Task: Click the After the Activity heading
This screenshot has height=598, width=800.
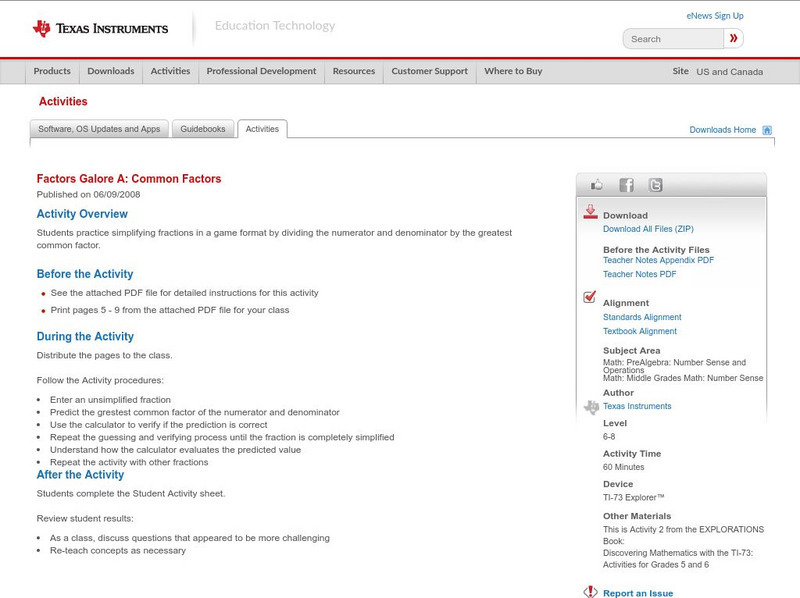Action: point(80,475)
